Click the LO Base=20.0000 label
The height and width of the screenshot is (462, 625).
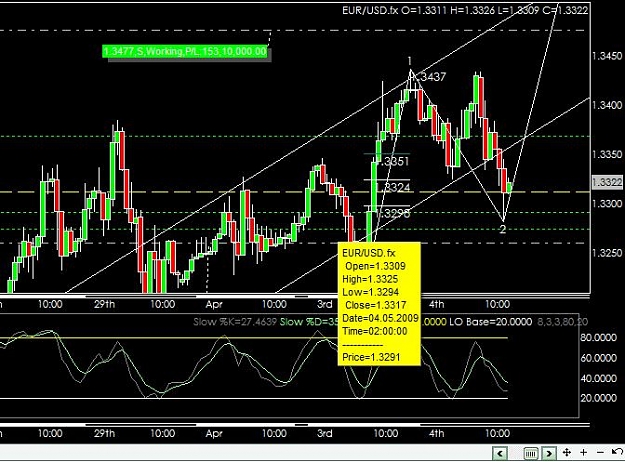pos(491,322)
